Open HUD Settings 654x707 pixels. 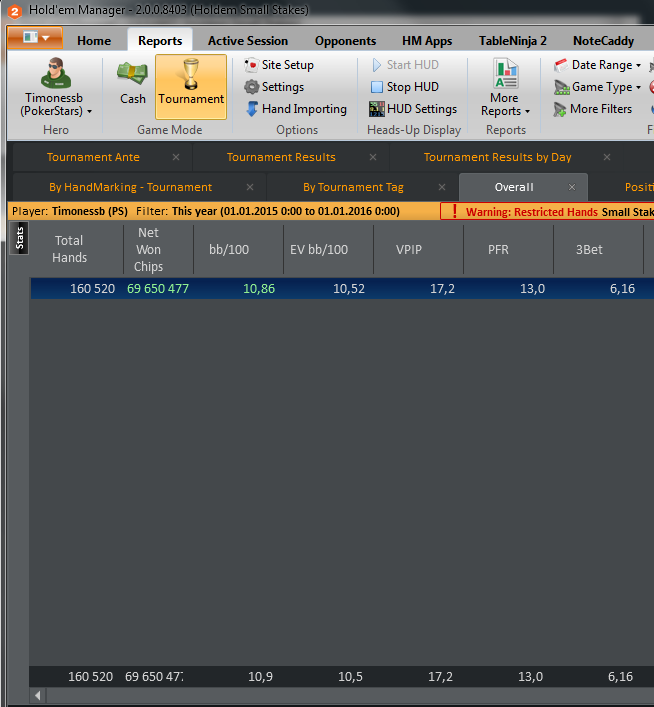tap(413, 109)
